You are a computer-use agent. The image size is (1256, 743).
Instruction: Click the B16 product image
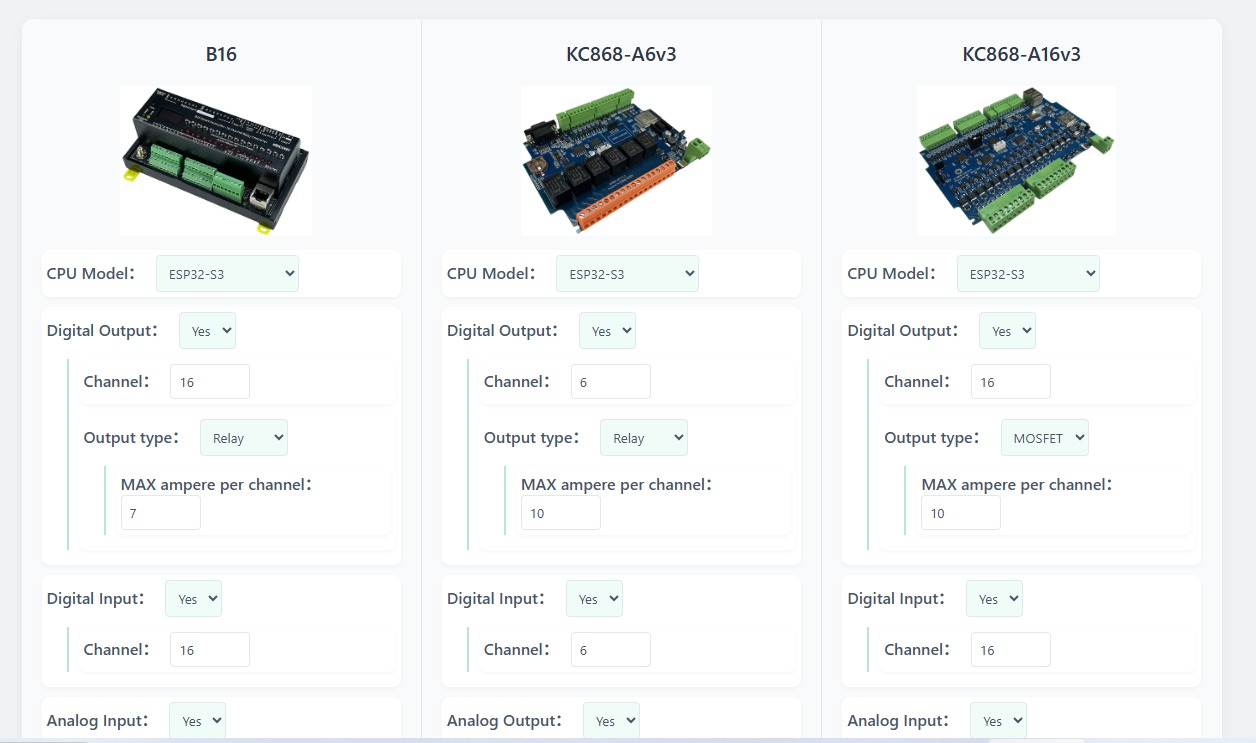(216, 160)
